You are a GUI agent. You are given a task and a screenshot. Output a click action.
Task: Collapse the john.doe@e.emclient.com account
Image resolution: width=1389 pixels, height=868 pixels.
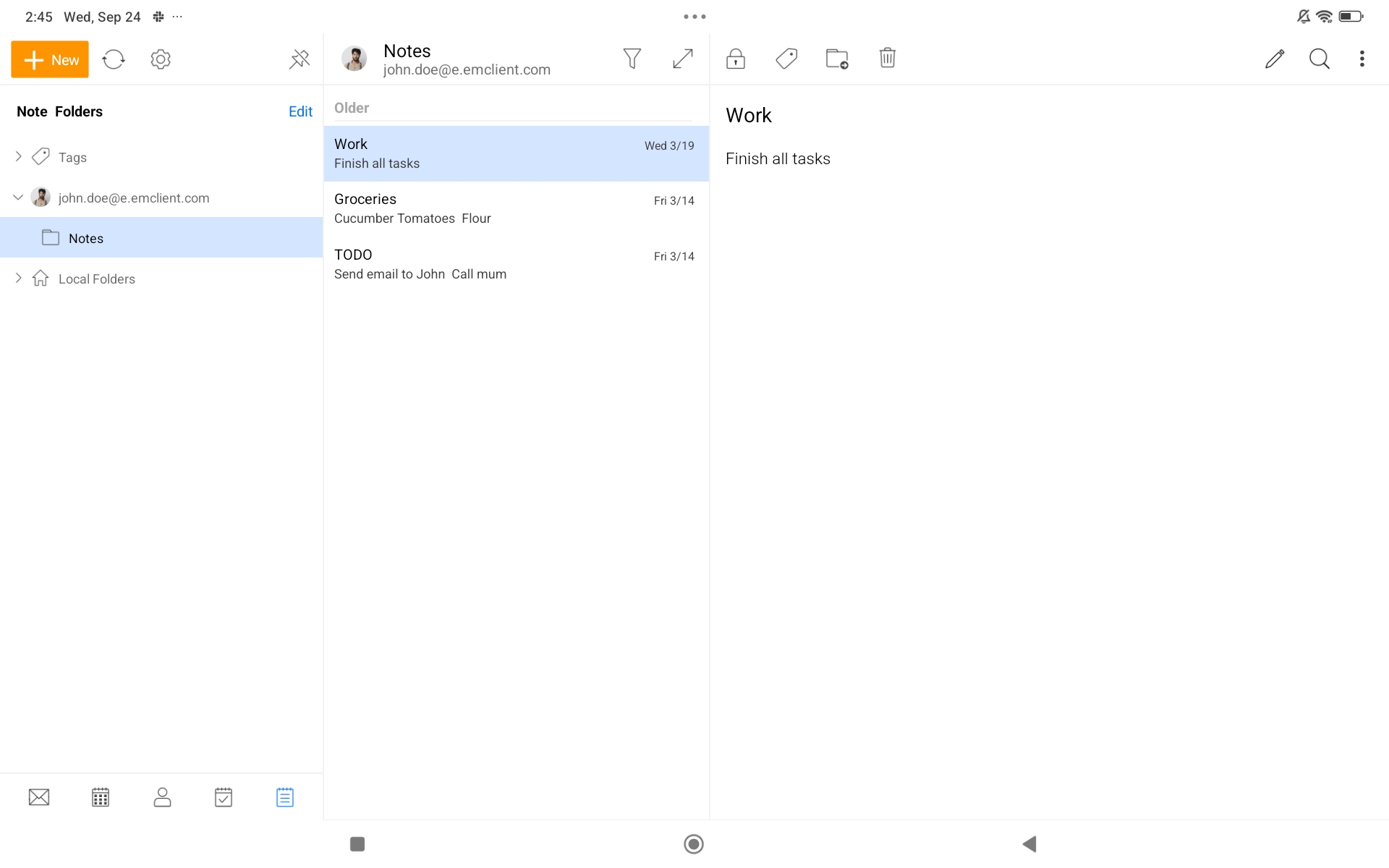point(19,197)
